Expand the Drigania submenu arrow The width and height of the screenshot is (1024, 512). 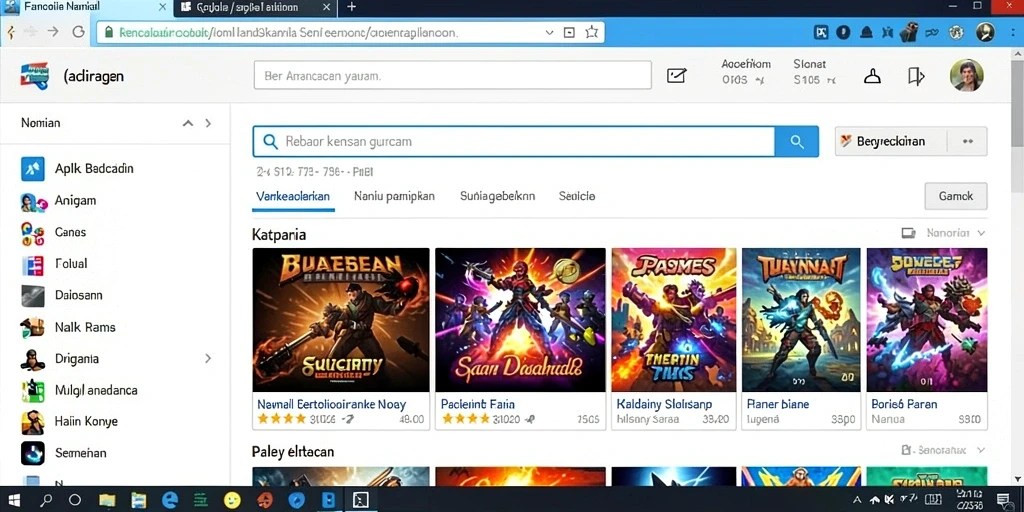[x=208, y=358]
